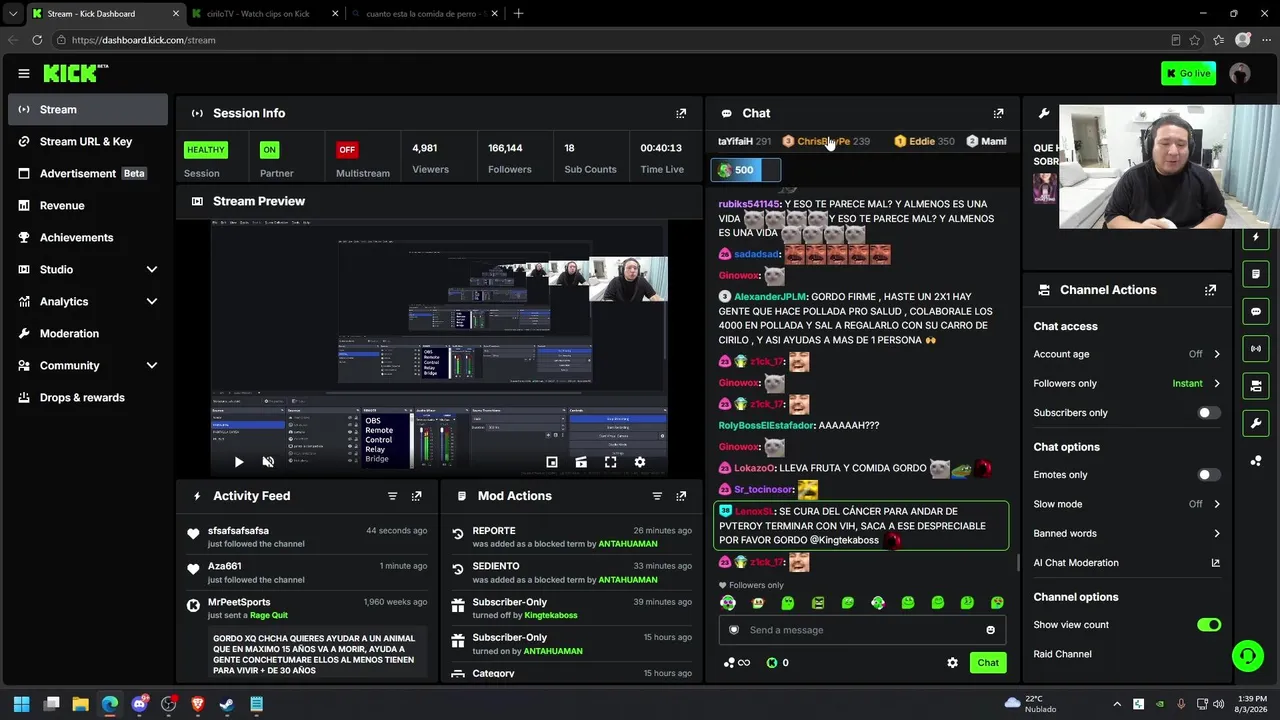Click follower sfsafsafsafsa in Activity Feed

pyautogui.click(x=238, y=531)
